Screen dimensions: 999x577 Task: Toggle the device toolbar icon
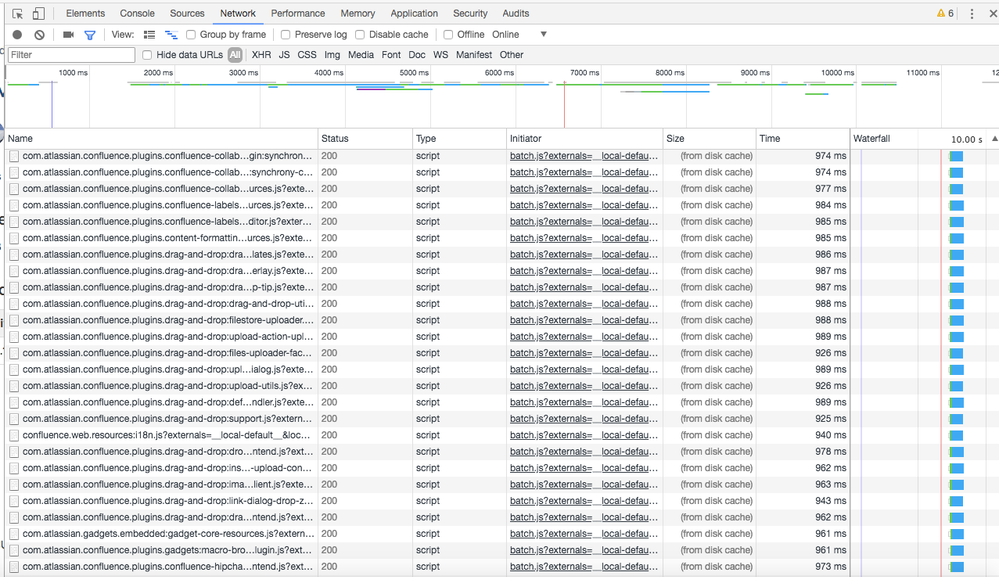click(38, 13)
